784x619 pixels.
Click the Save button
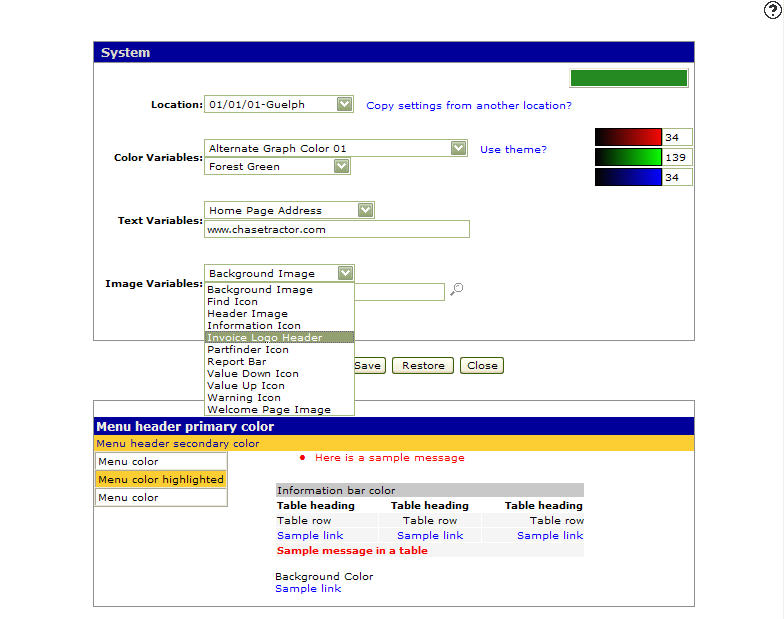[x=370, y=366]
